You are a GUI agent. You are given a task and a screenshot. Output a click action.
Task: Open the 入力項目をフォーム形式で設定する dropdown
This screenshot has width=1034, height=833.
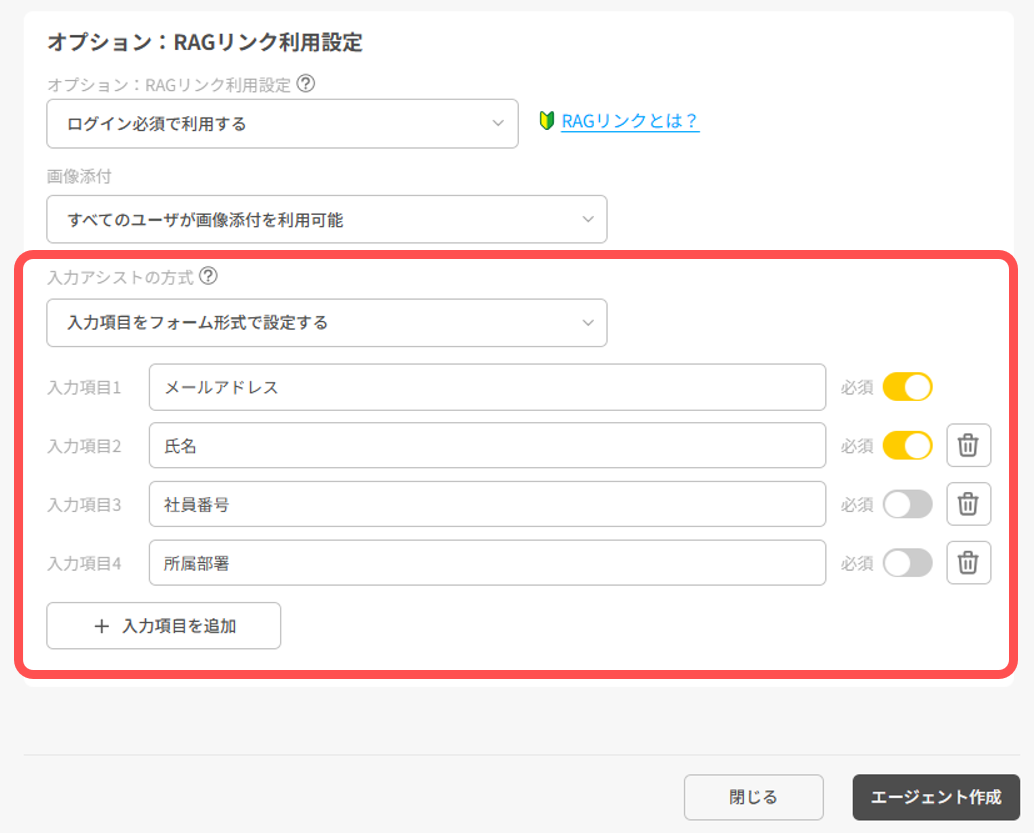click(x=326, y=323)
